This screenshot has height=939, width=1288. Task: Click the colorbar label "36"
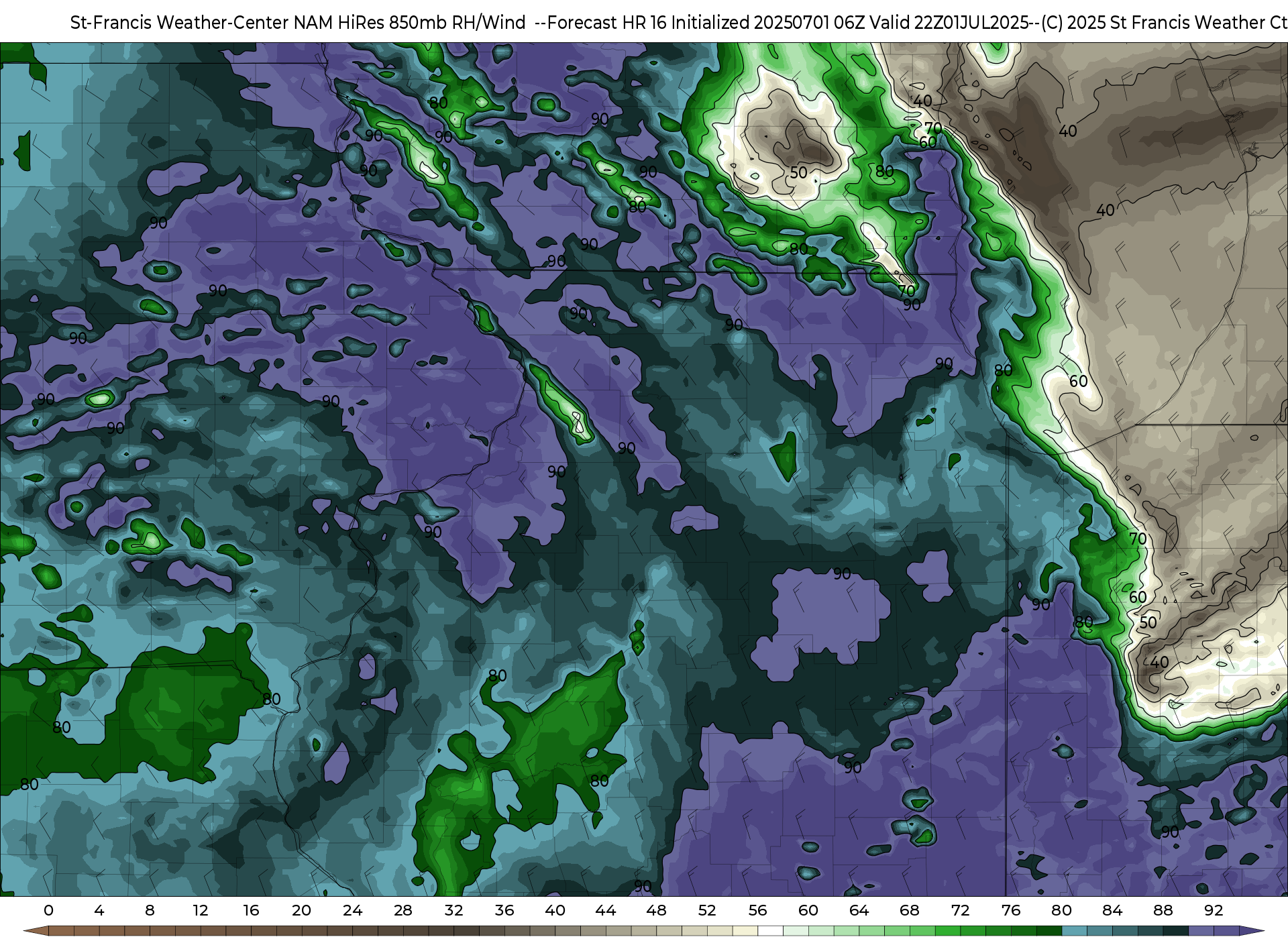[504, 911]
